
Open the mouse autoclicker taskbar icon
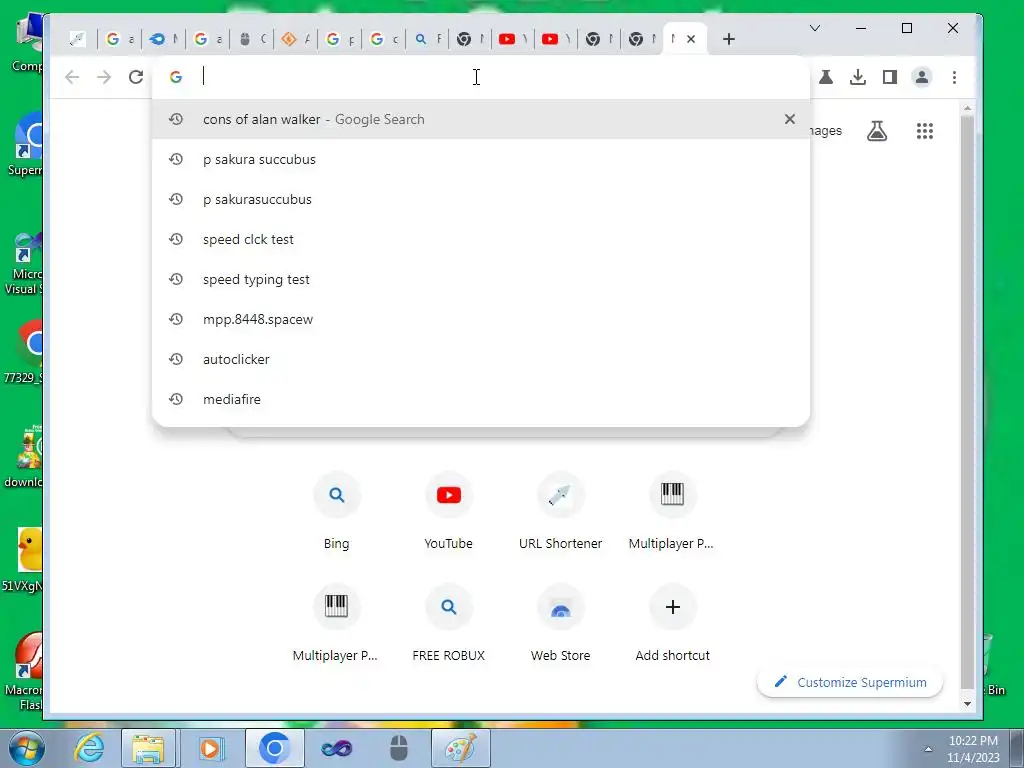(x=398, y=748)
